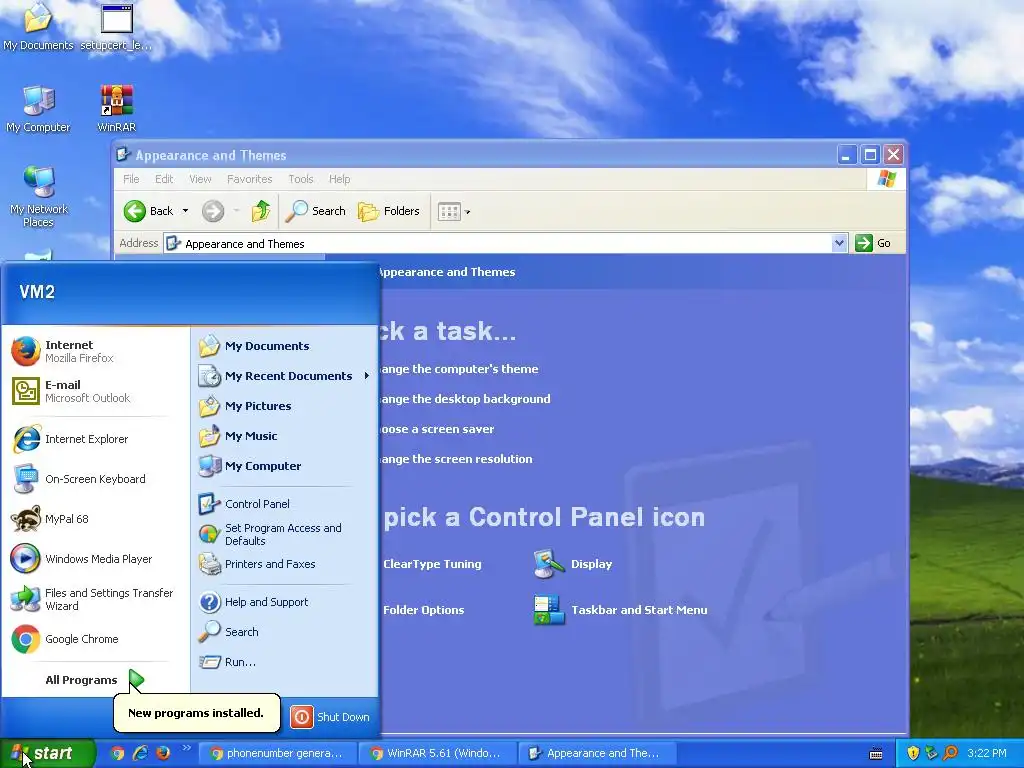The image size is (1024, 768).
Task: Open My Documents in the Start menu
Action: pyautogui.click(x=284, y=345)
